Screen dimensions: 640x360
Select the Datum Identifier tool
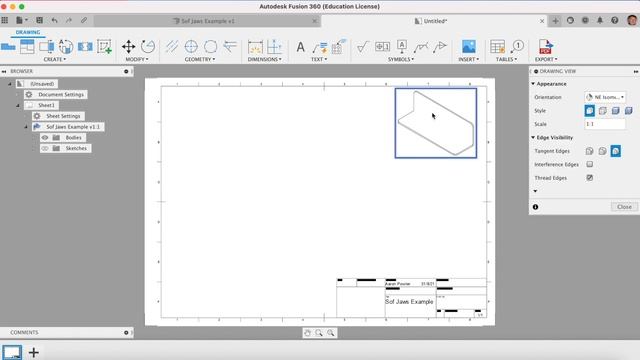pyautogui.click(x=402, y=47)
